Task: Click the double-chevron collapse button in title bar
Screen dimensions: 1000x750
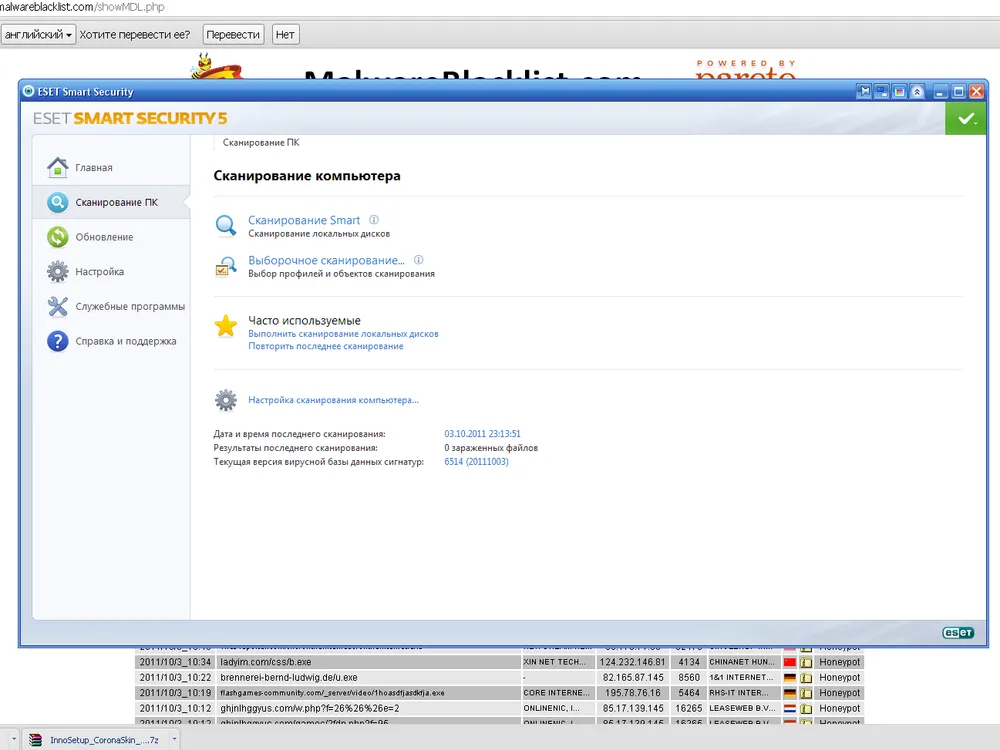Action: pyautogui.click(x=918, y=92)
